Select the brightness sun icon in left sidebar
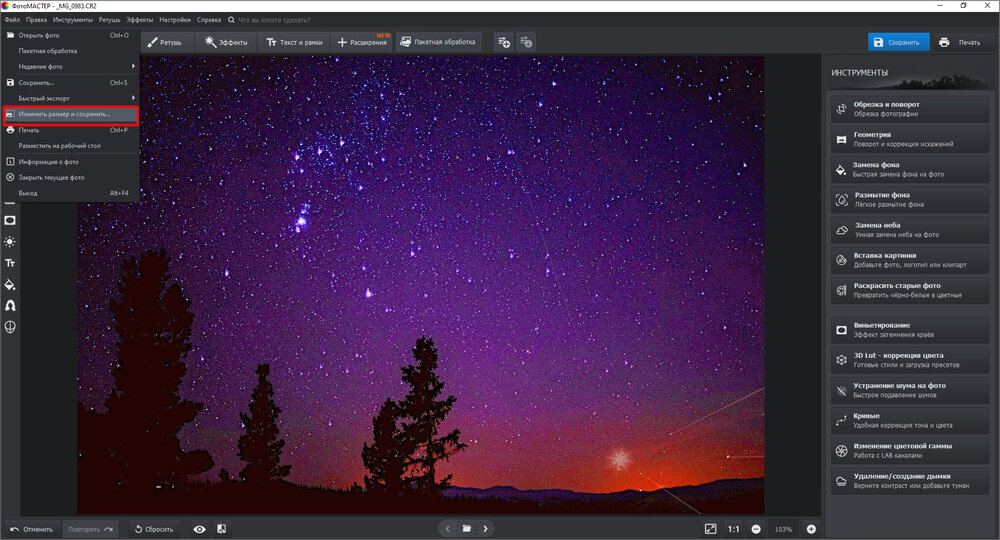Screen dimensions: 1000x540 [x=10, y=241]
